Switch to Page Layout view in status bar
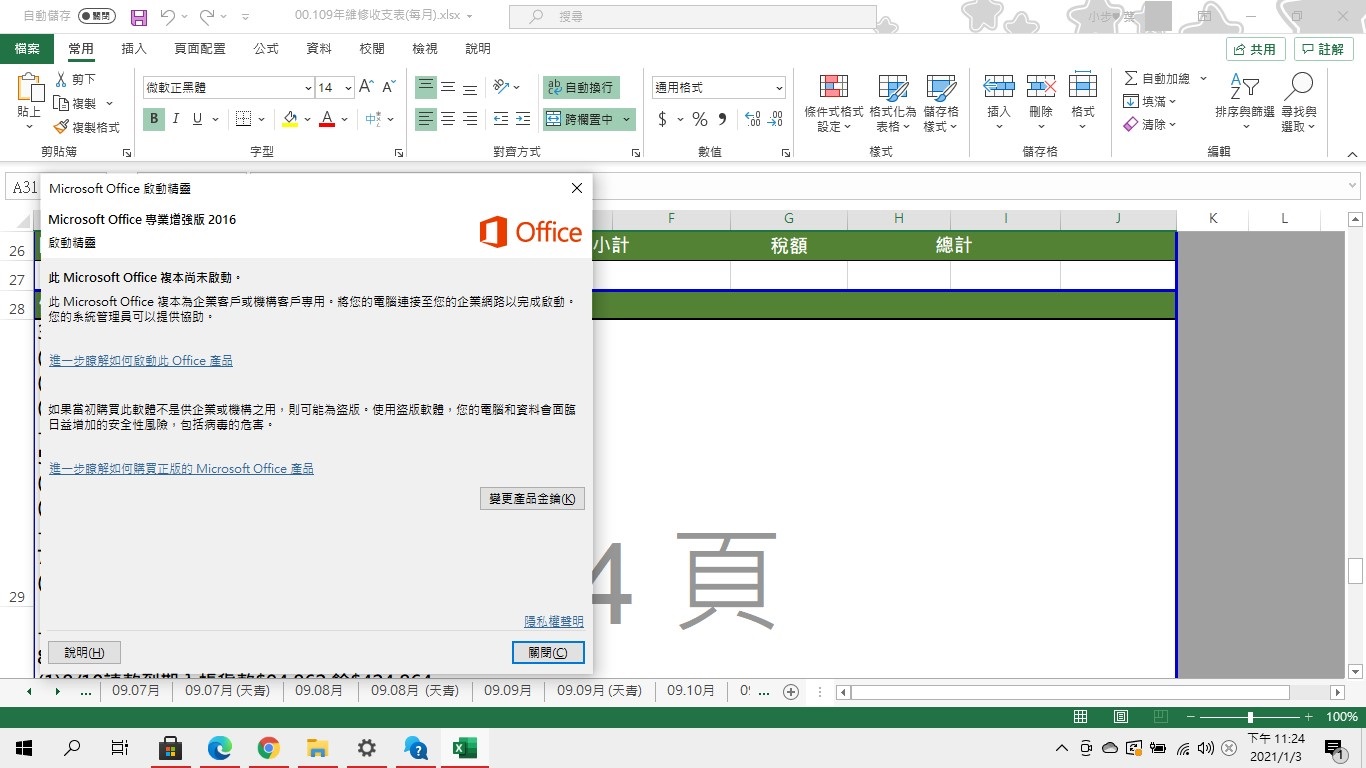 1122,717
